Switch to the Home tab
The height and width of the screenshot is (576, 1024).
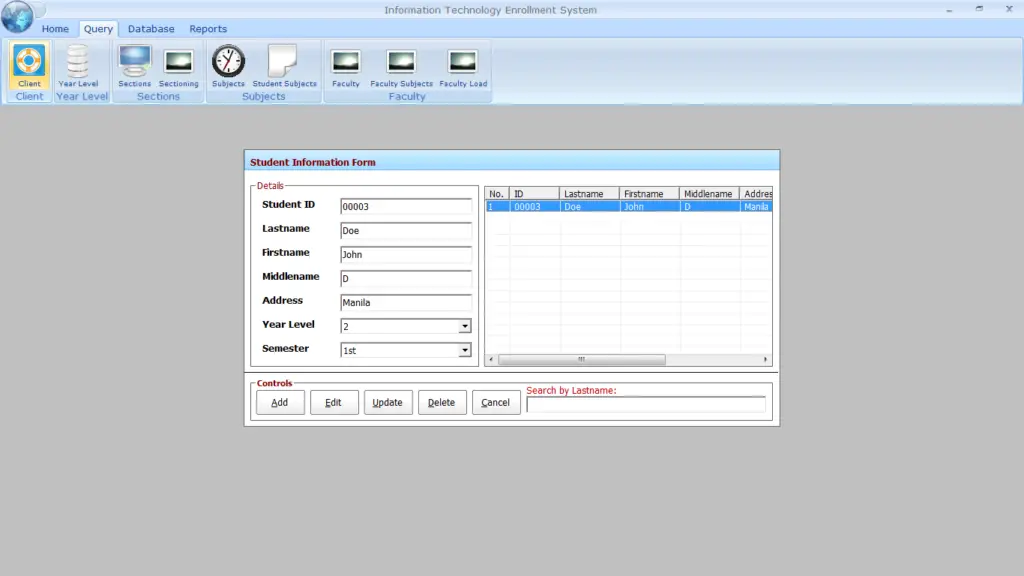55,28
